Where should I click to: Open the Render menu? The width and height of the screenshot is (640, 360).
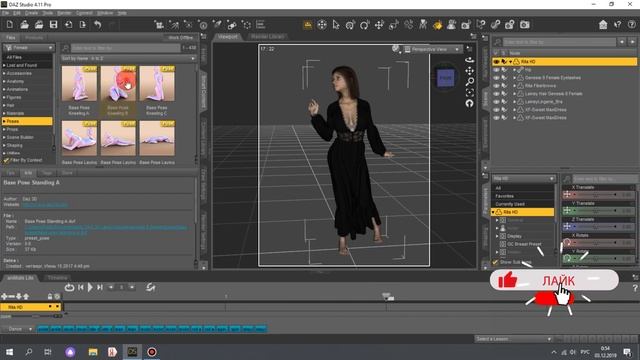(64, 13)
